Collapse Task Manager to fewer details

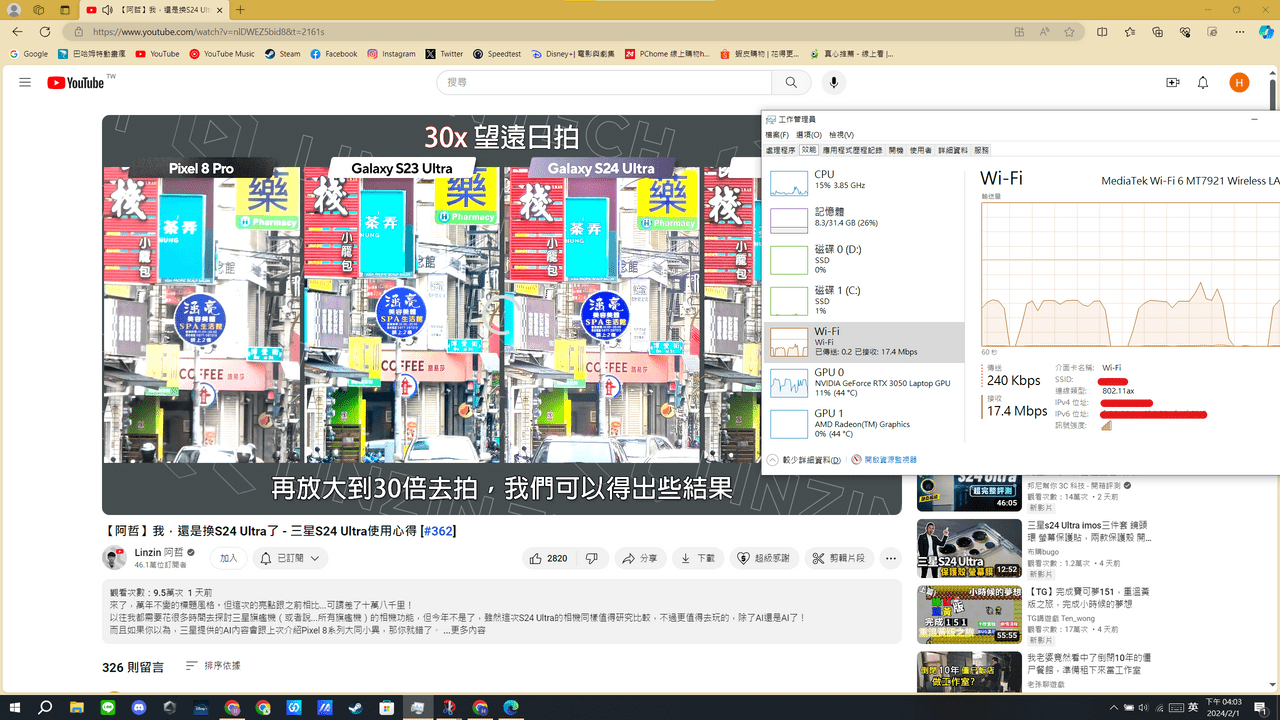[x=805, y=460]
